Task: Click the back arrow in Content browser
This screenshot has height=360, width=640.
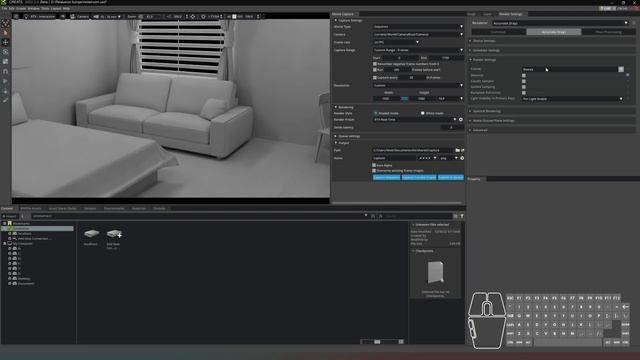Action: [x=22, y=216]
